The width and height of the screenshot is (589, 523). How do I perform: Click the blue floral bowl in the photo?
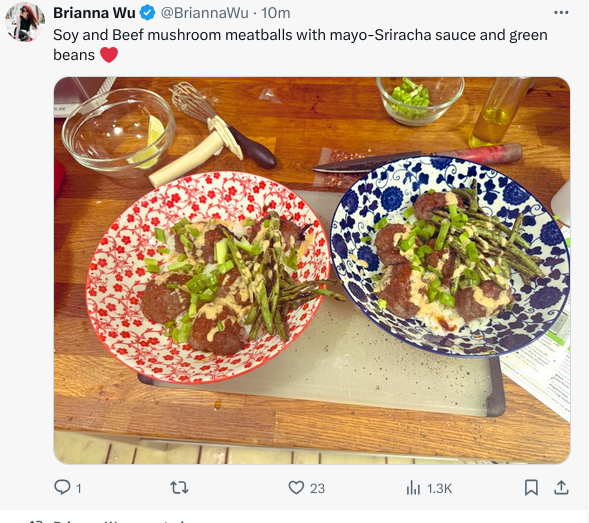450,257
